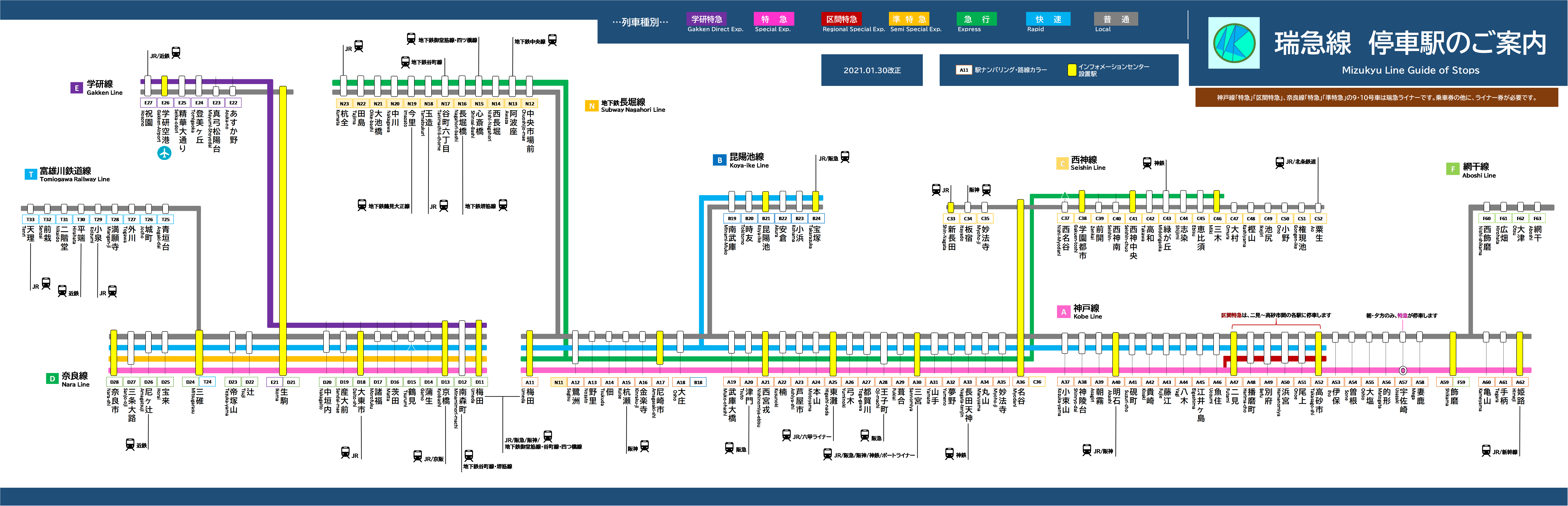Click the airplane icon below Gakken-Airport station
The image size is (1568, 506).
164,153
